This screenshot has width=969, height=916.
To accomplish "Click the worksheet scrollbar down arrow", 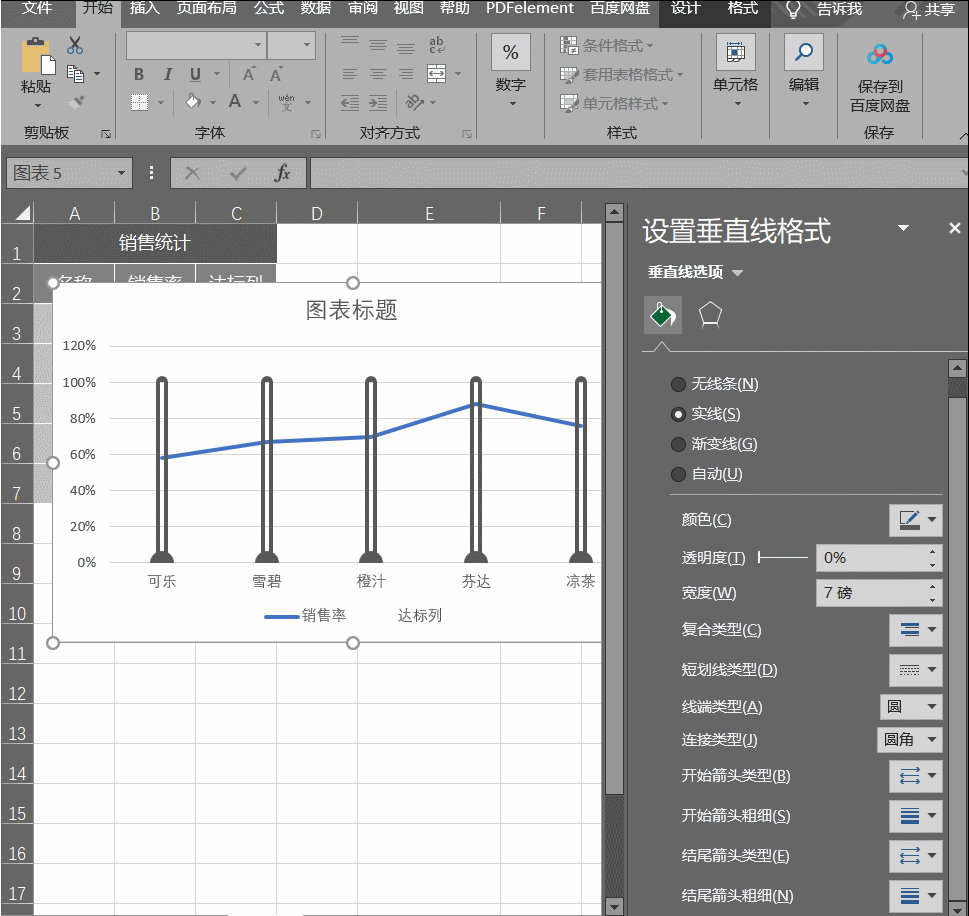I will [614, 907].
